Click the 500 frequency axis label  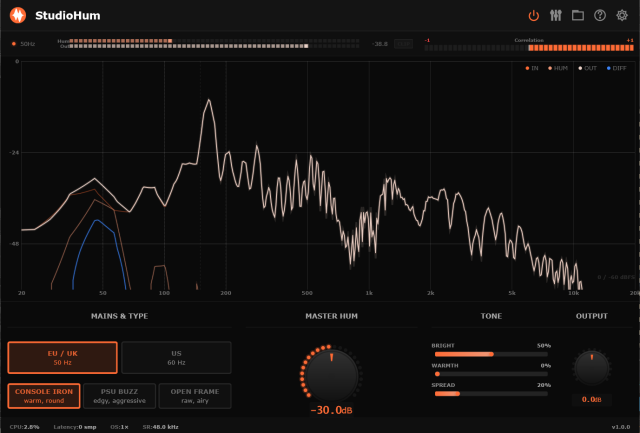coord(307,293)
